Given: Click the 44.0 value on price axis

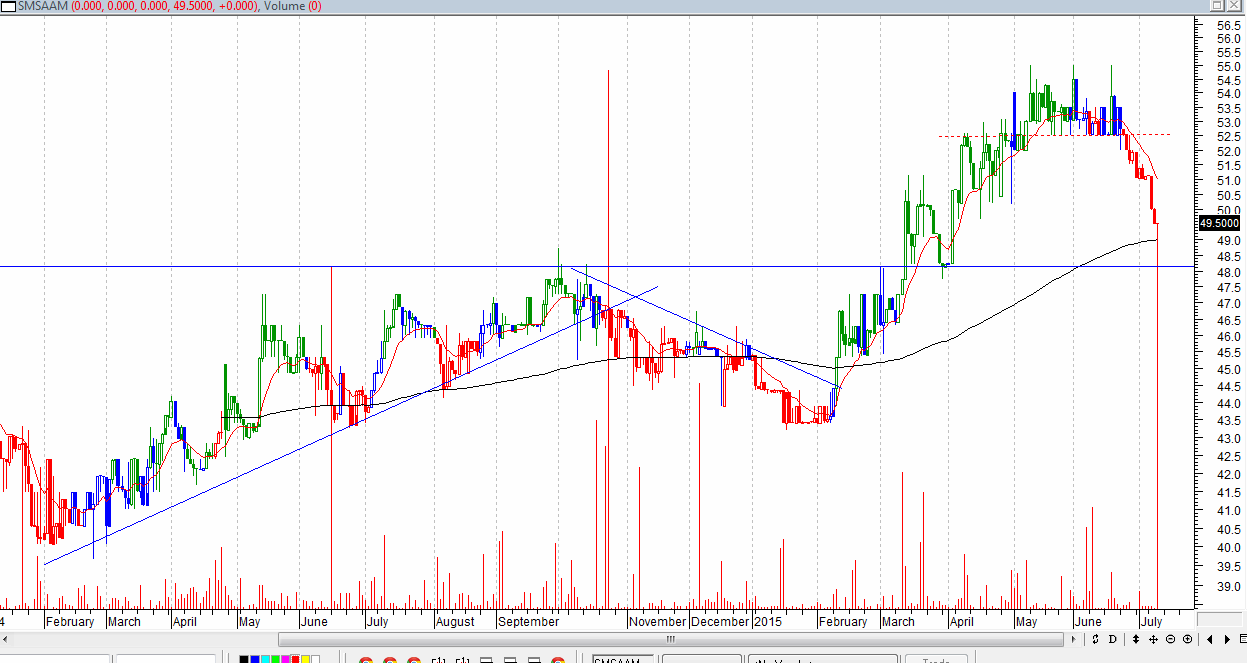Looking at the screenshot, I should coord(1229,403).
